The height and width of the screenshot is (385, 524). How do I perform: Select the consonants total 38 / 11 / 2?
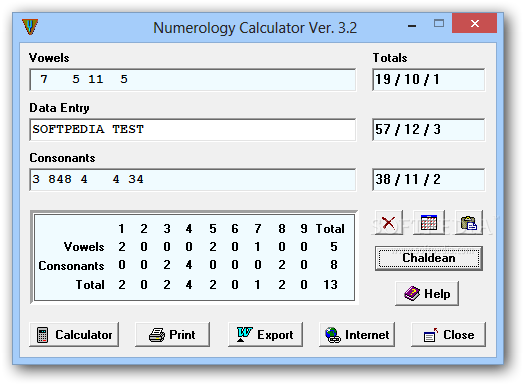point(428,180)
